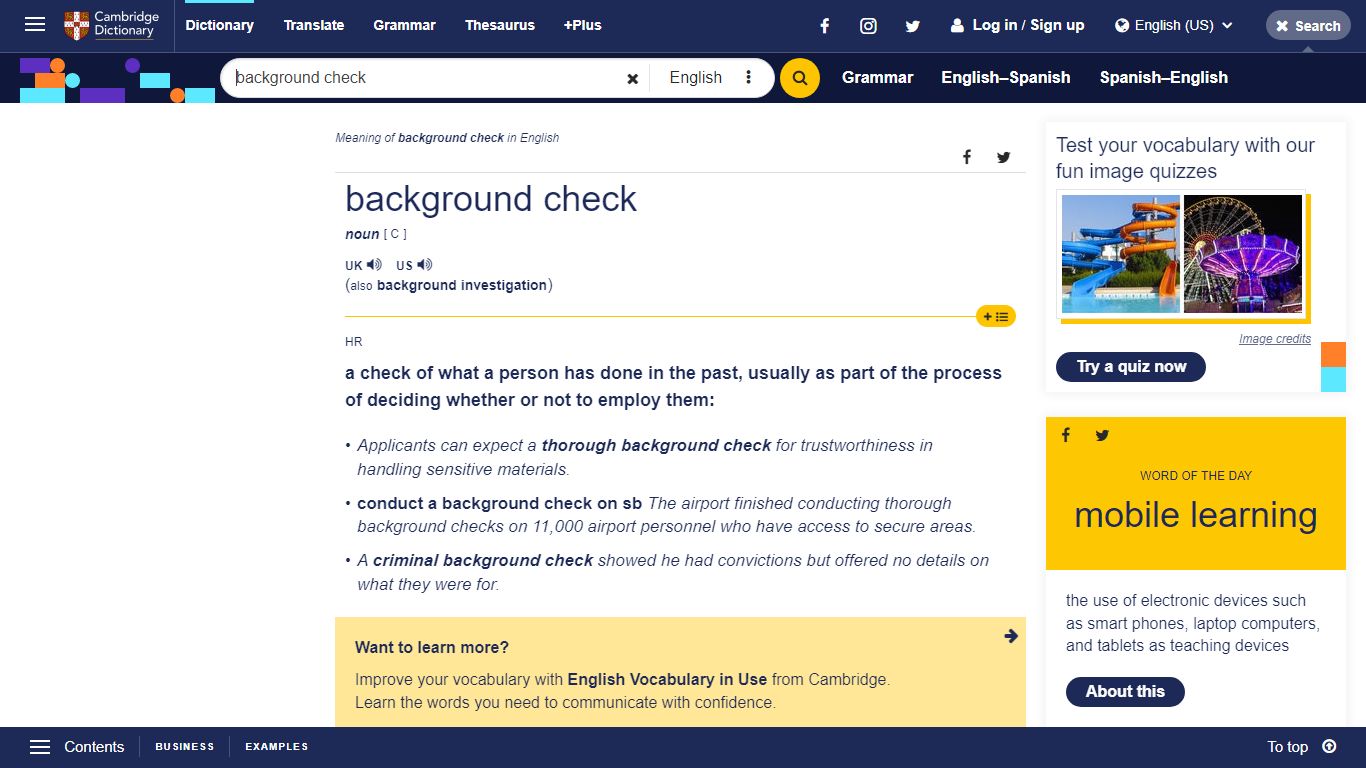Play the US pronunciation audio

[x=425, y=265]
